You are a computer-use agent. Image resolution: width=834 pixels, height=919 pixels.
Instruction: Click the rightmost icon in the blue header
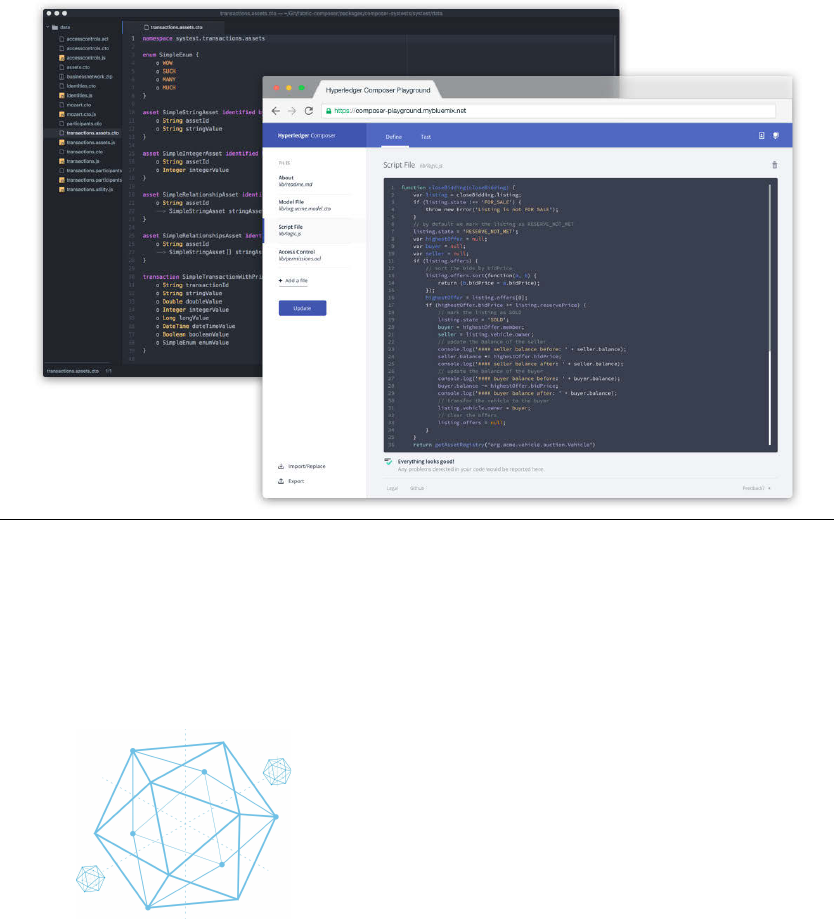[775, 135]
